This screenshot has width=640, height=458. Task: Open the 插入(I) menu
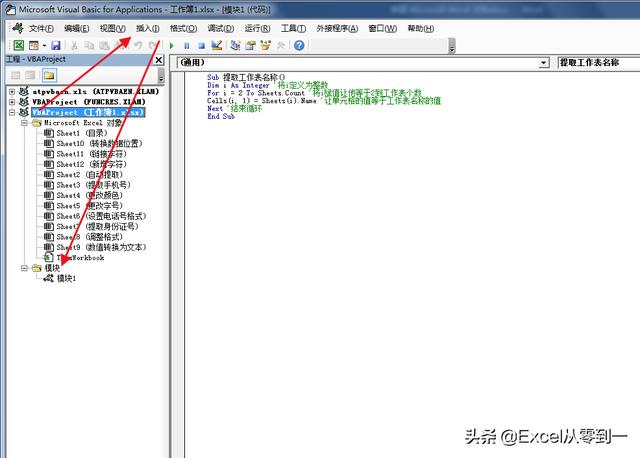(148, 29)
